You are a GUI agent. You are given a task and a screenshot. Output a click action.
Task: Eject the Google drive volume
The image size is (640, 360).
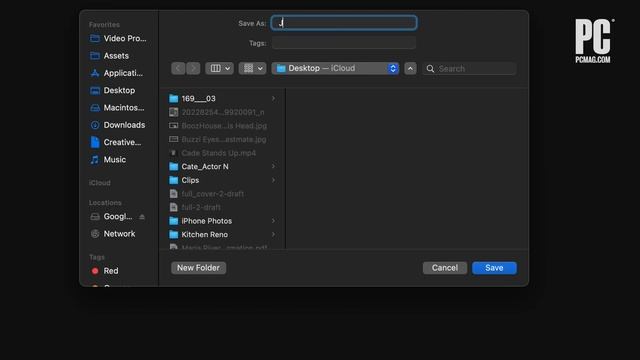pos(142,217)
